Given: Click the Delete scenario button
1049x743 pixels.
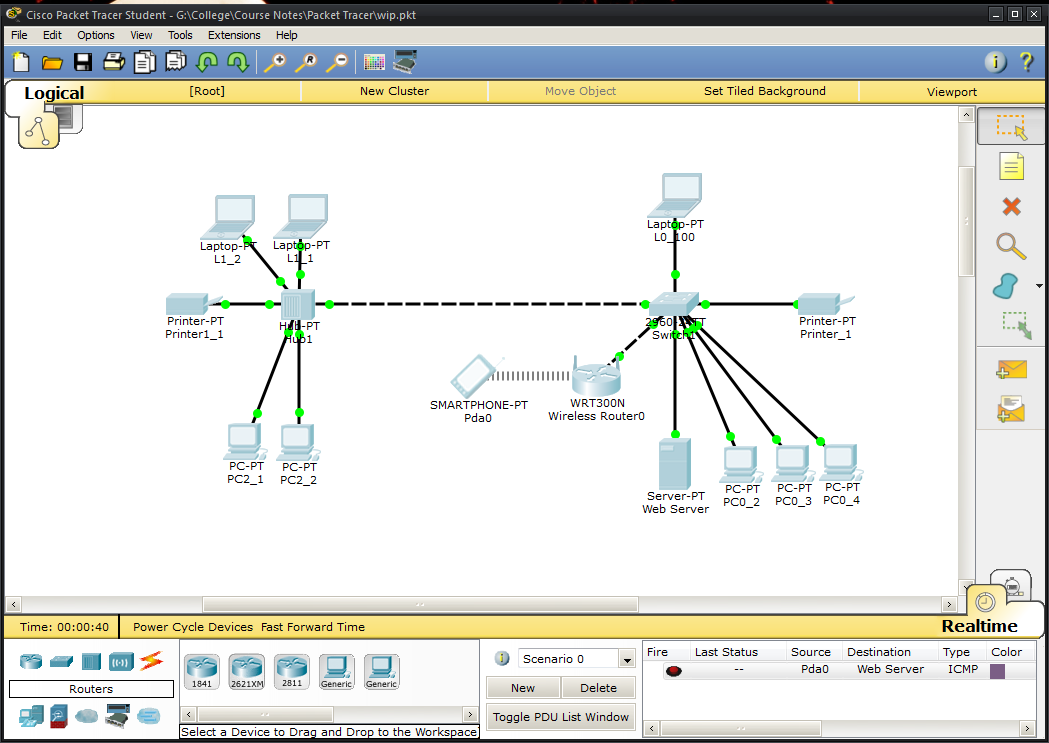Looking at the screenshot, I should (x=598, y=688).
